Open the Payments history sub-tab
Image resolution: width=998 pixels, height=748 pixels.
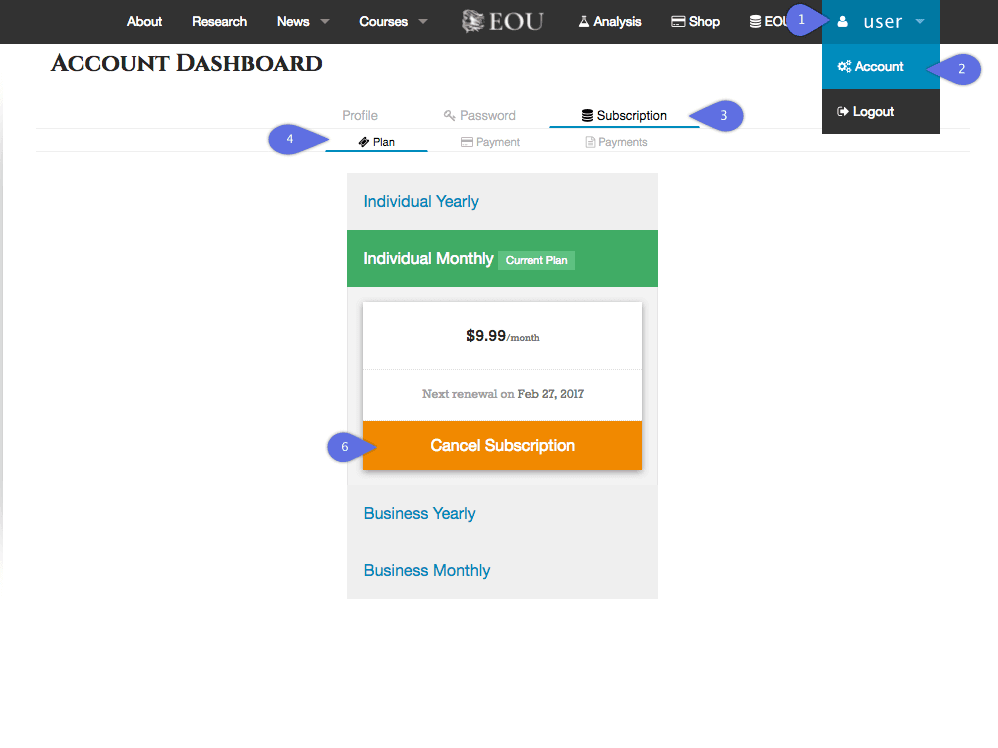616,142
